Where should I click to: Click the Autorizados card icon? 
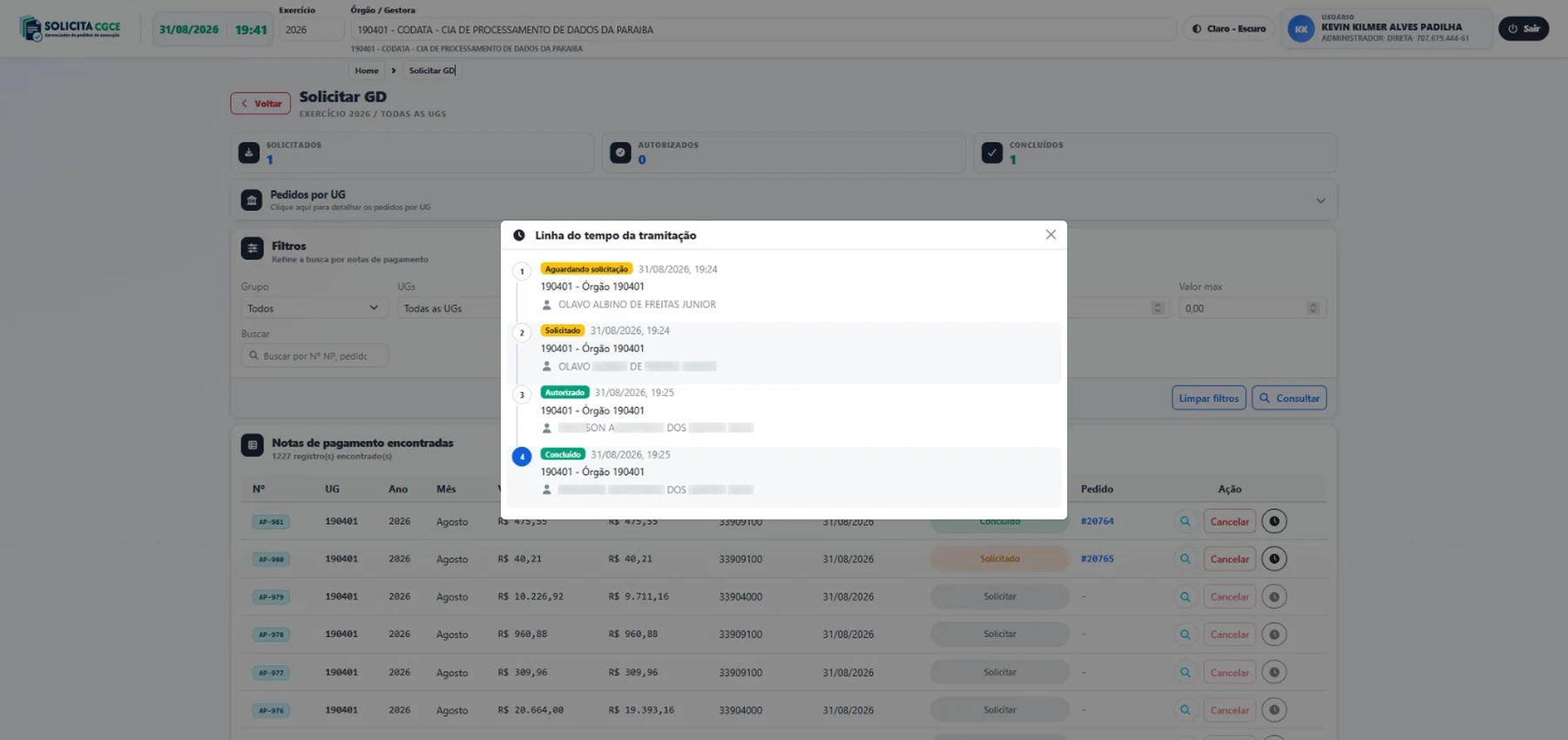620,153
